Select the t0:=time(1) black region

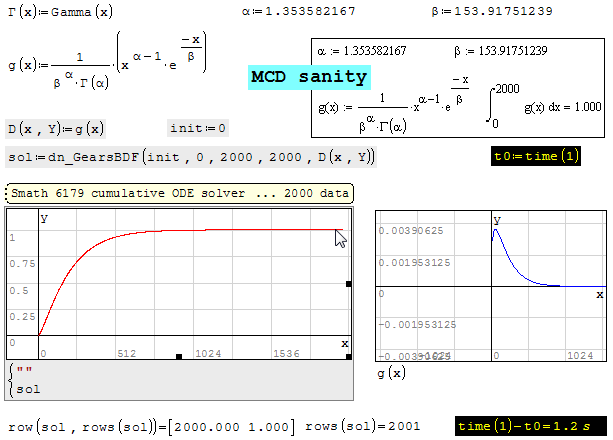[x=536, y=156]
